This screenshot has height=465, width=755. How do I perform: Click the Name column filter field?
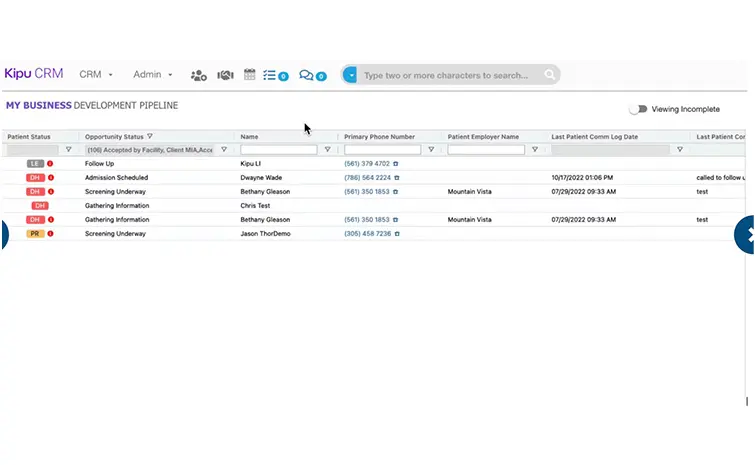[x=278, y=150]
